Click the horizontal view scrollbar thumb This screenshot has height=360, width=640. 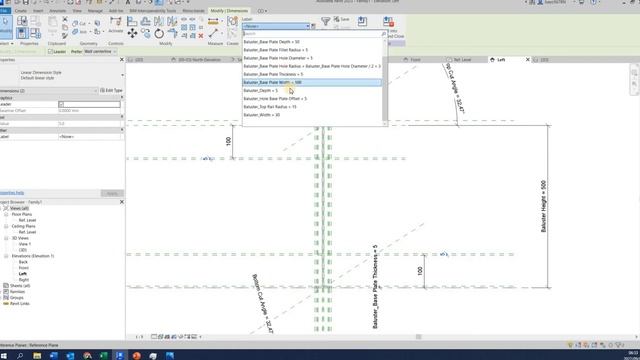tap(418, 337)
